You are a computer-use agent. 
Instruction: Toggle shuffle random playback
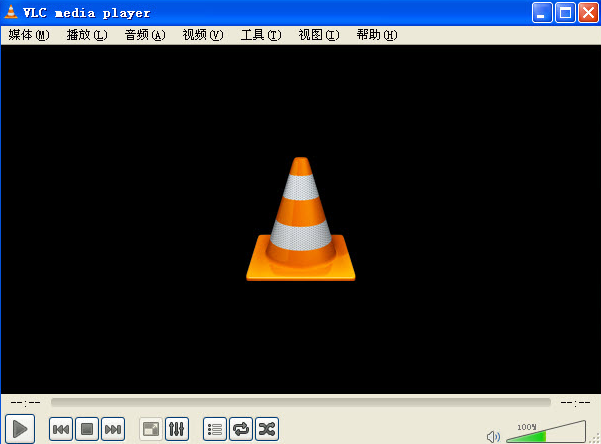(x=267, y=429)
